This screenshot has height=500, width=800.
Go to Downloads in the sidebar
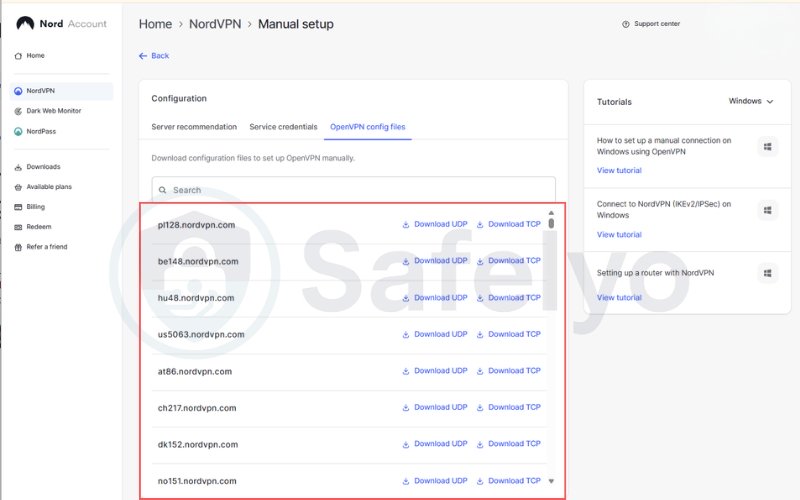coord(43,167)
